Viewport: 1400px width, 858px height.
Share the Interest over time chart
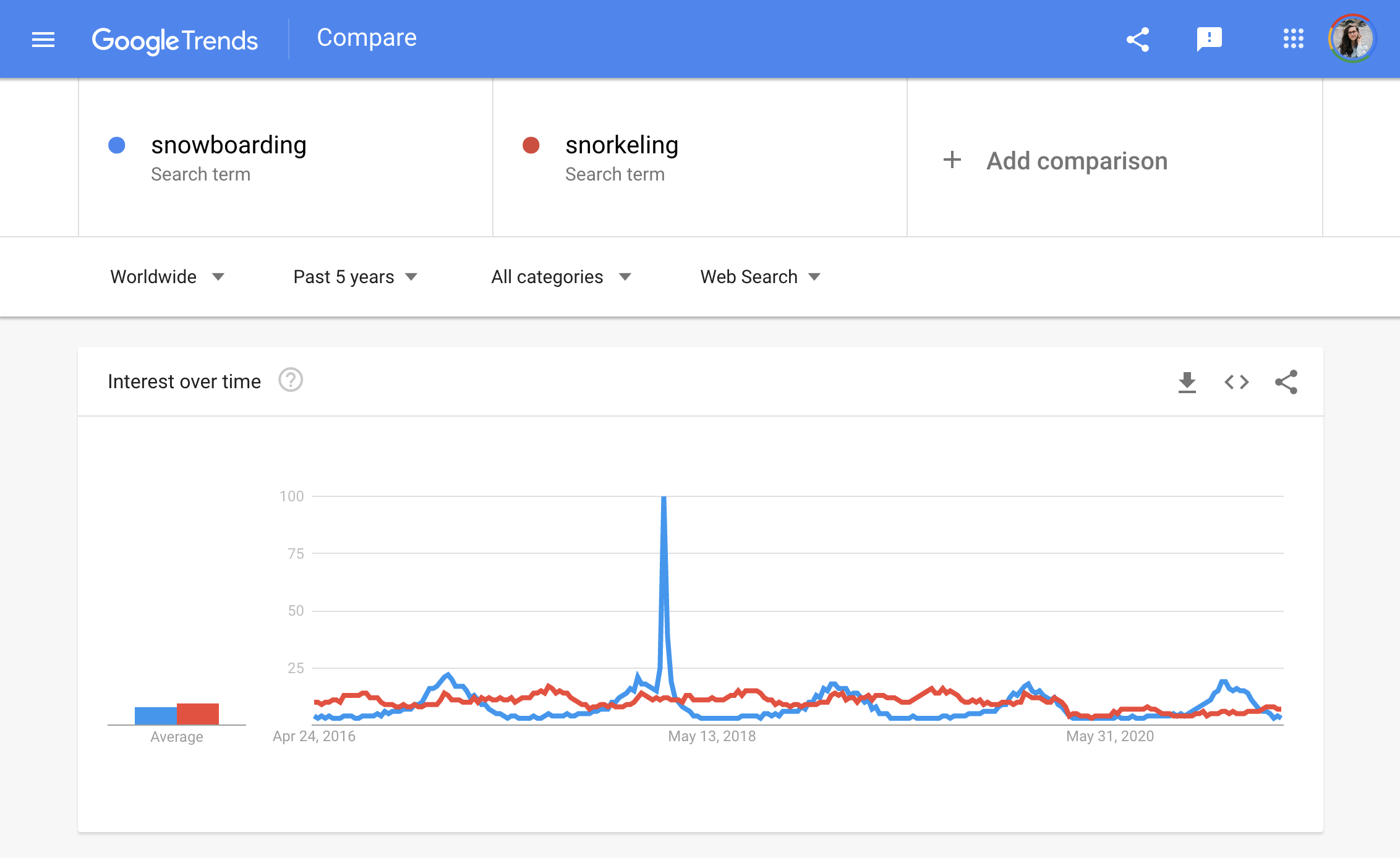pyautogui.click(x=1286, y=382)
